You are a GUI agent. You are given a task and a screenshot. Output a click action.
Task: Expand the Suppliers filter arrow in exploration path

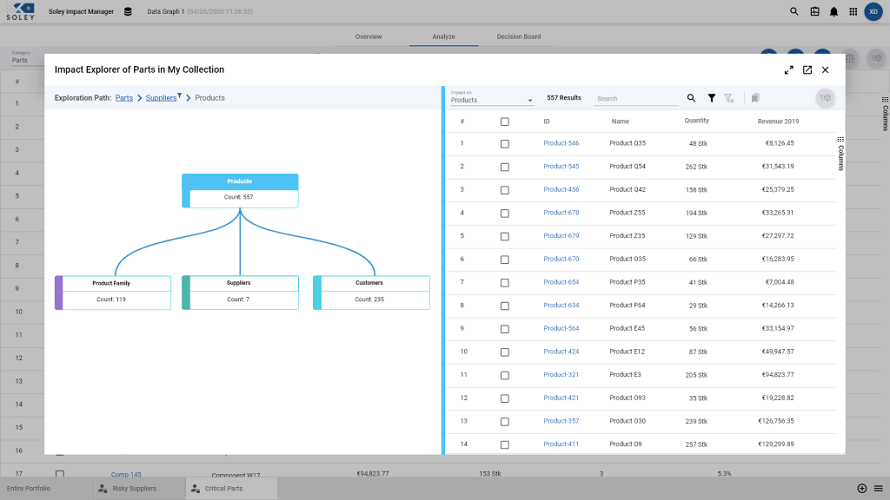click(x=179, y=96)
